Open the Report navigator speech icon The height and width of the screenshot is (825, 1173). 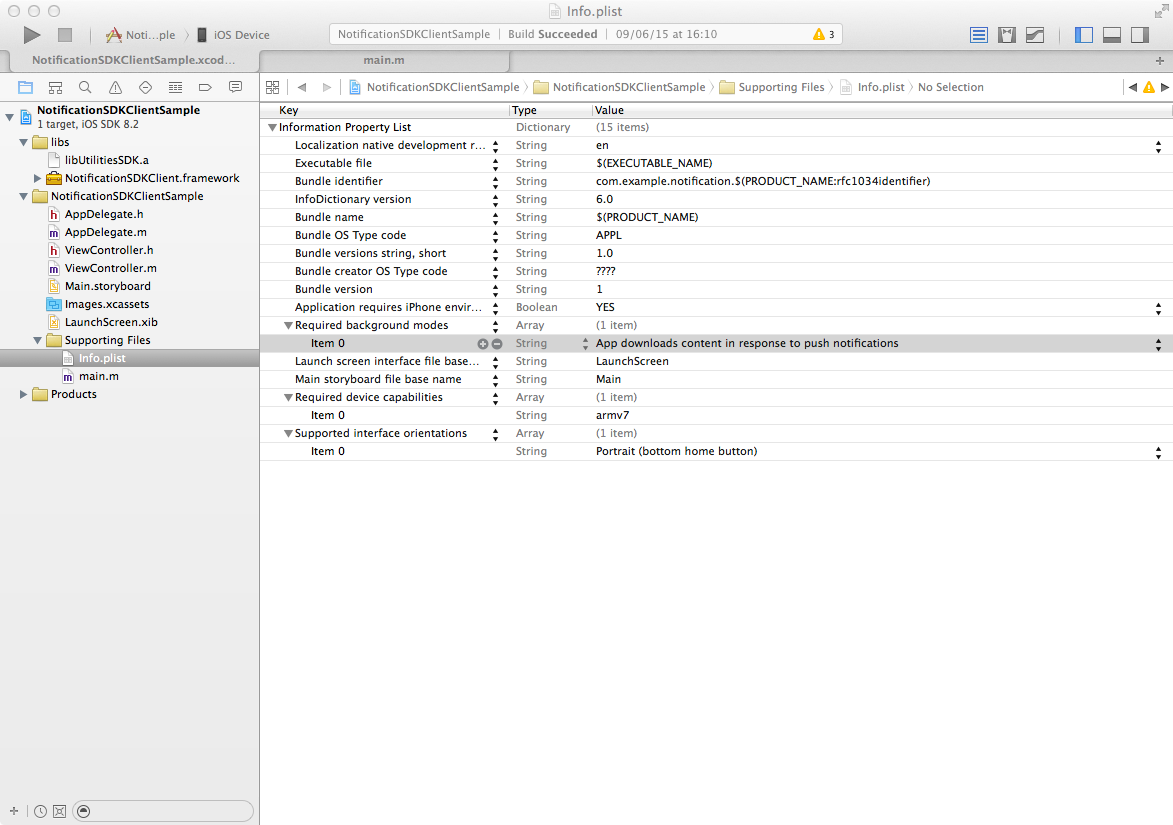click(x=235, y=88)
